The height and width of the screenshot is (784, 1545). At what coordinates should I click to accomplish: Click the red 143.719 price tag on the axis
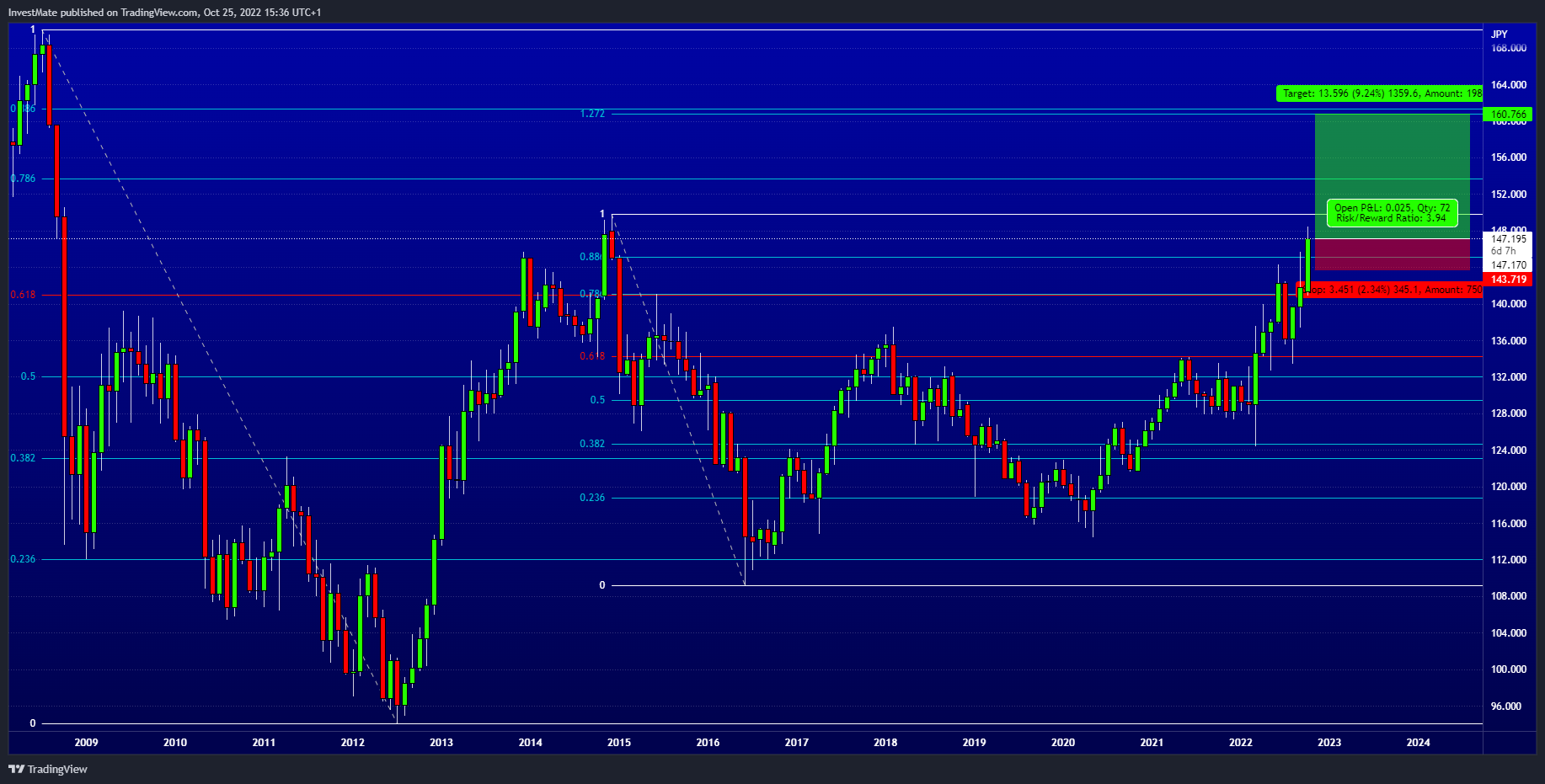[x=1509, y=280]
